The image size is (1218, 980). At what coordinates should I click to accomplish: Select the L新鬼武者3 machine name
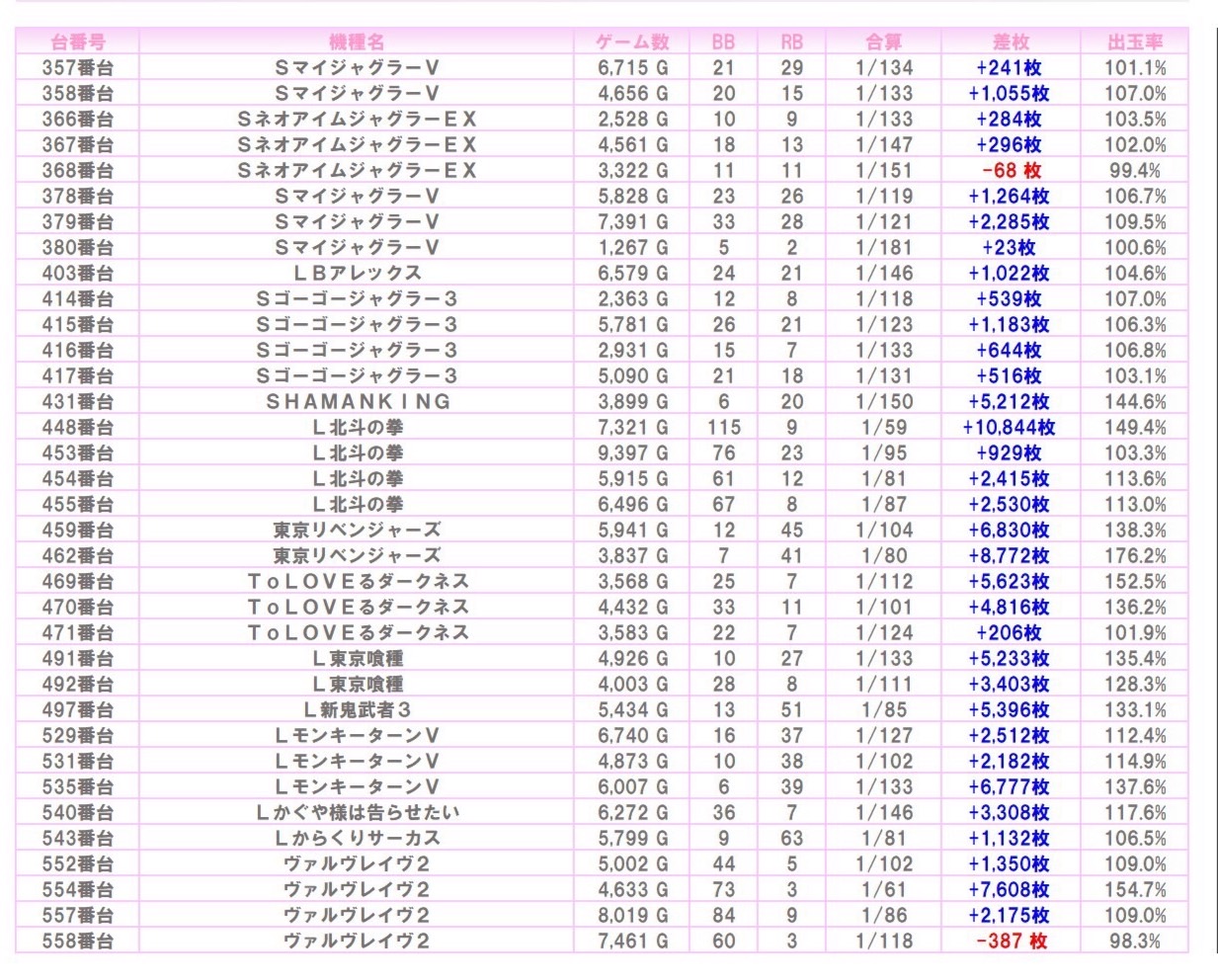[x=358, y=709]
